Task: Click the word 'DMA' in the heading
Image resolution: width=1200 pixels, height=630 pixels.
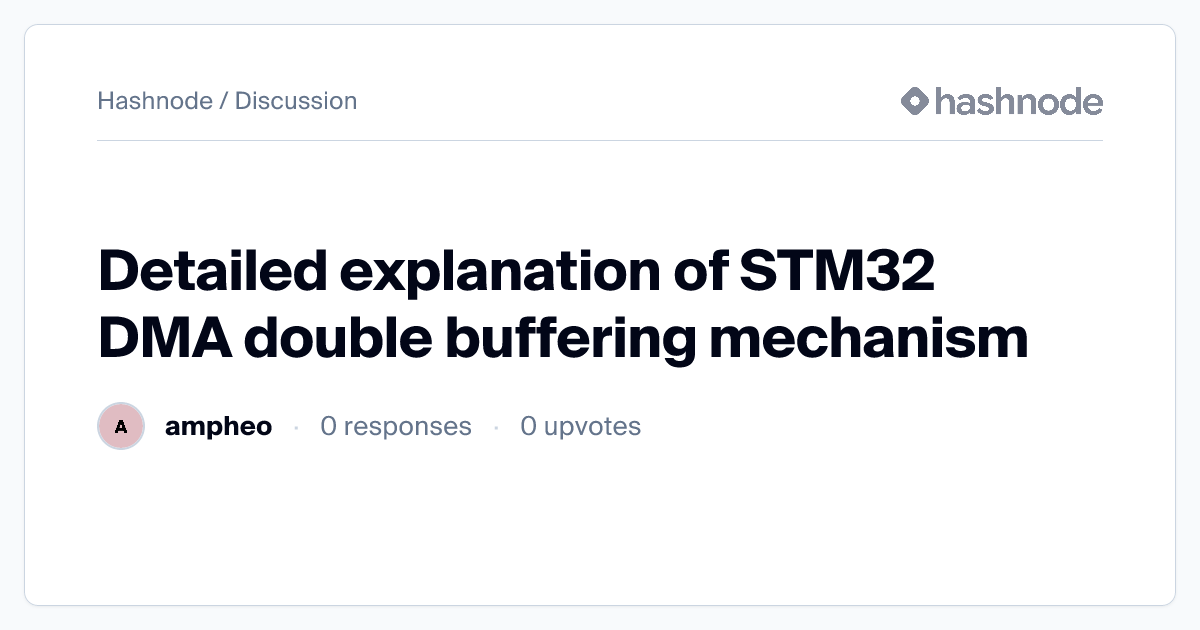Action: [x=163, y=338]
